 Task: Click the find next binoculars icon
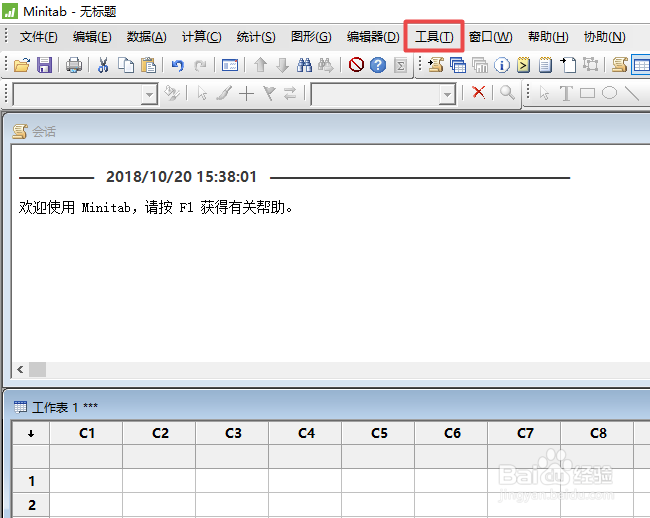point(326,65)
